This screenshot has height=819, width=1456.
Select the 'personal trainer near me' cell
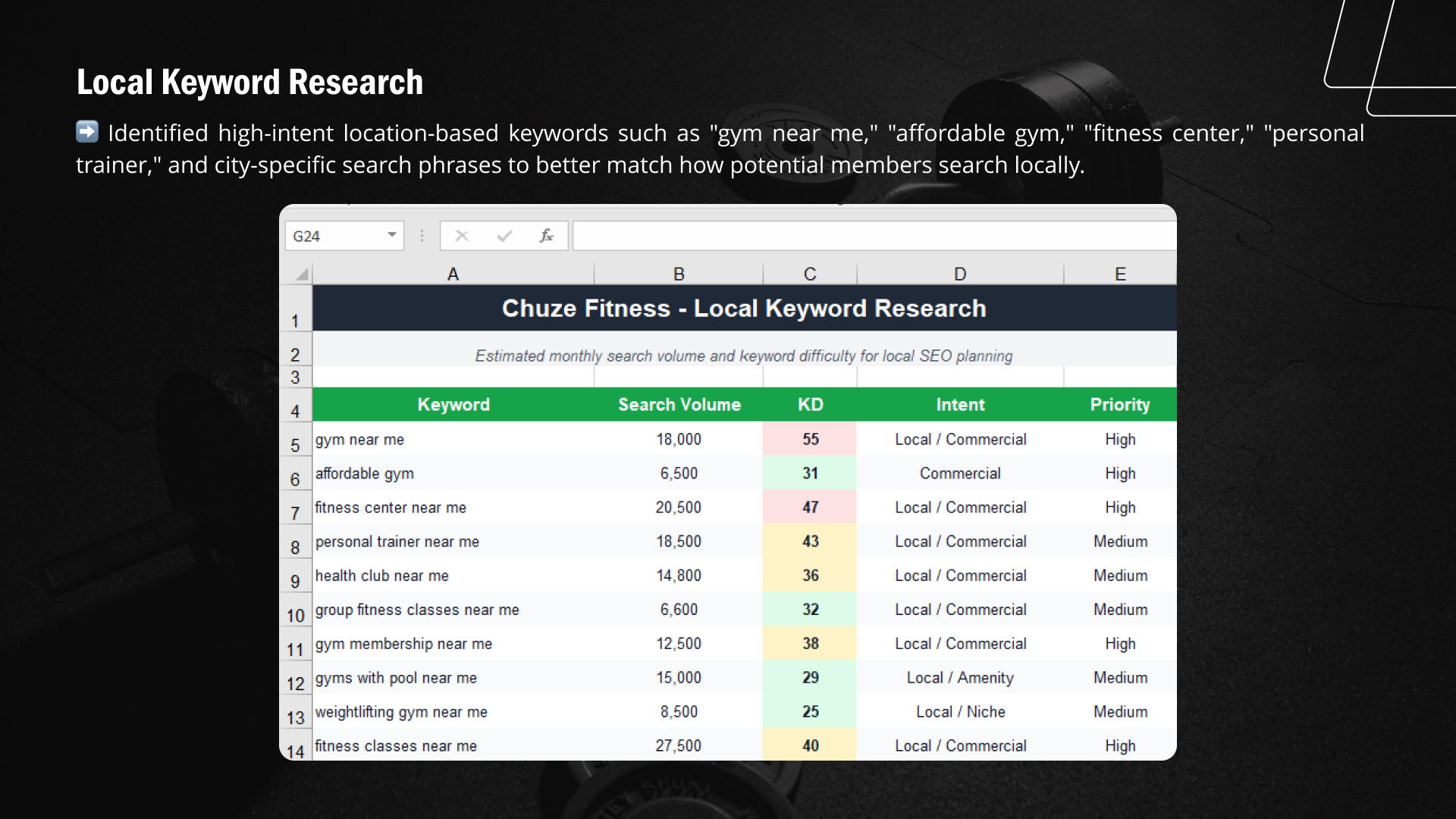[x=453, y=541]
